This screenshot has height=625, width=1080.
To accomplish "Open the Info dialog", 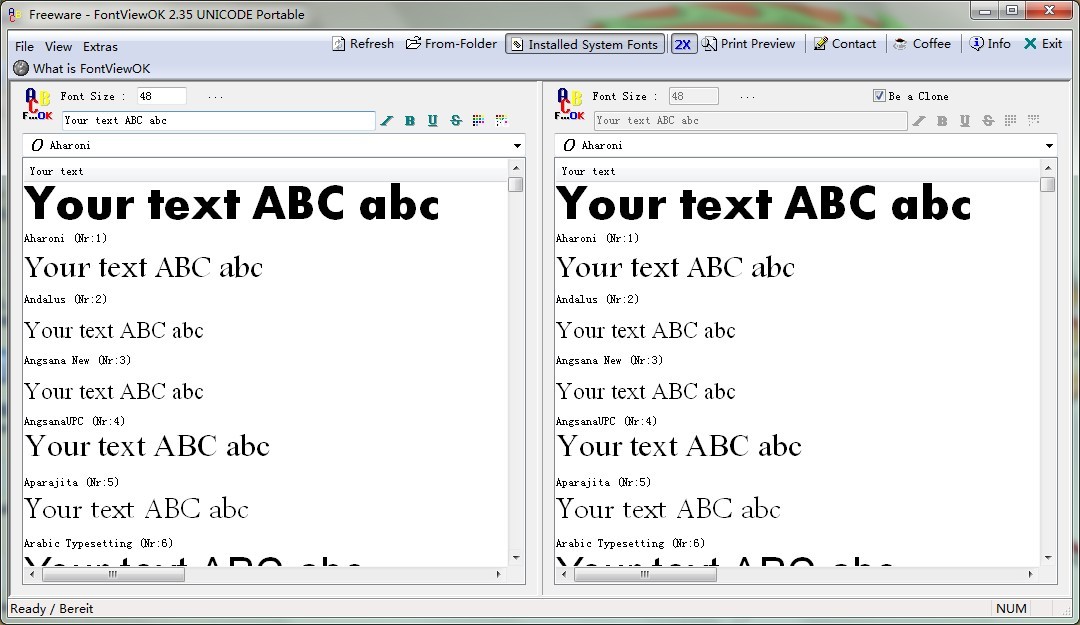I will coord(989,44).
